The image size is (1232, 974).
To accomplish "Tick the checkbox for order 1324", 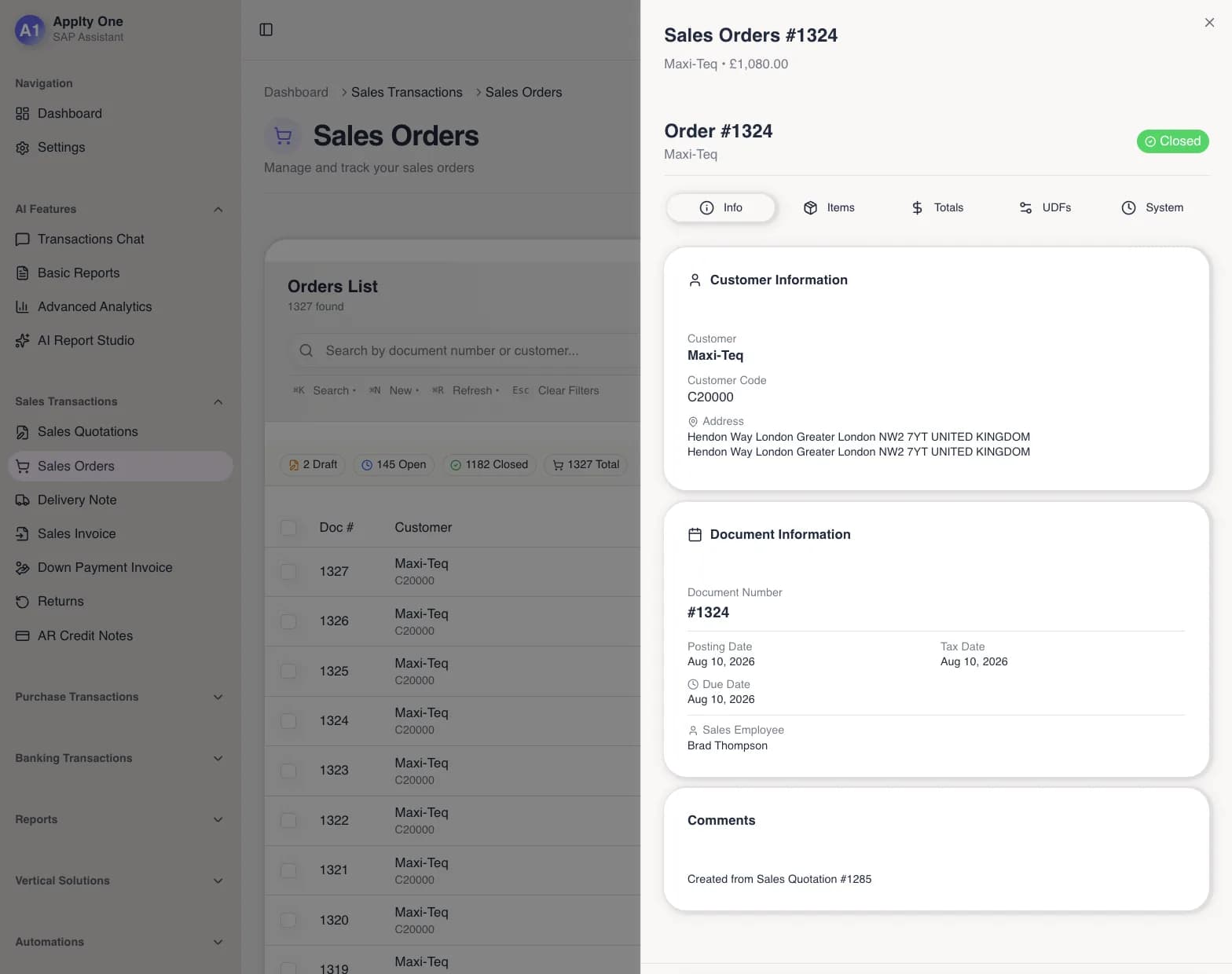I will point(289,721).
